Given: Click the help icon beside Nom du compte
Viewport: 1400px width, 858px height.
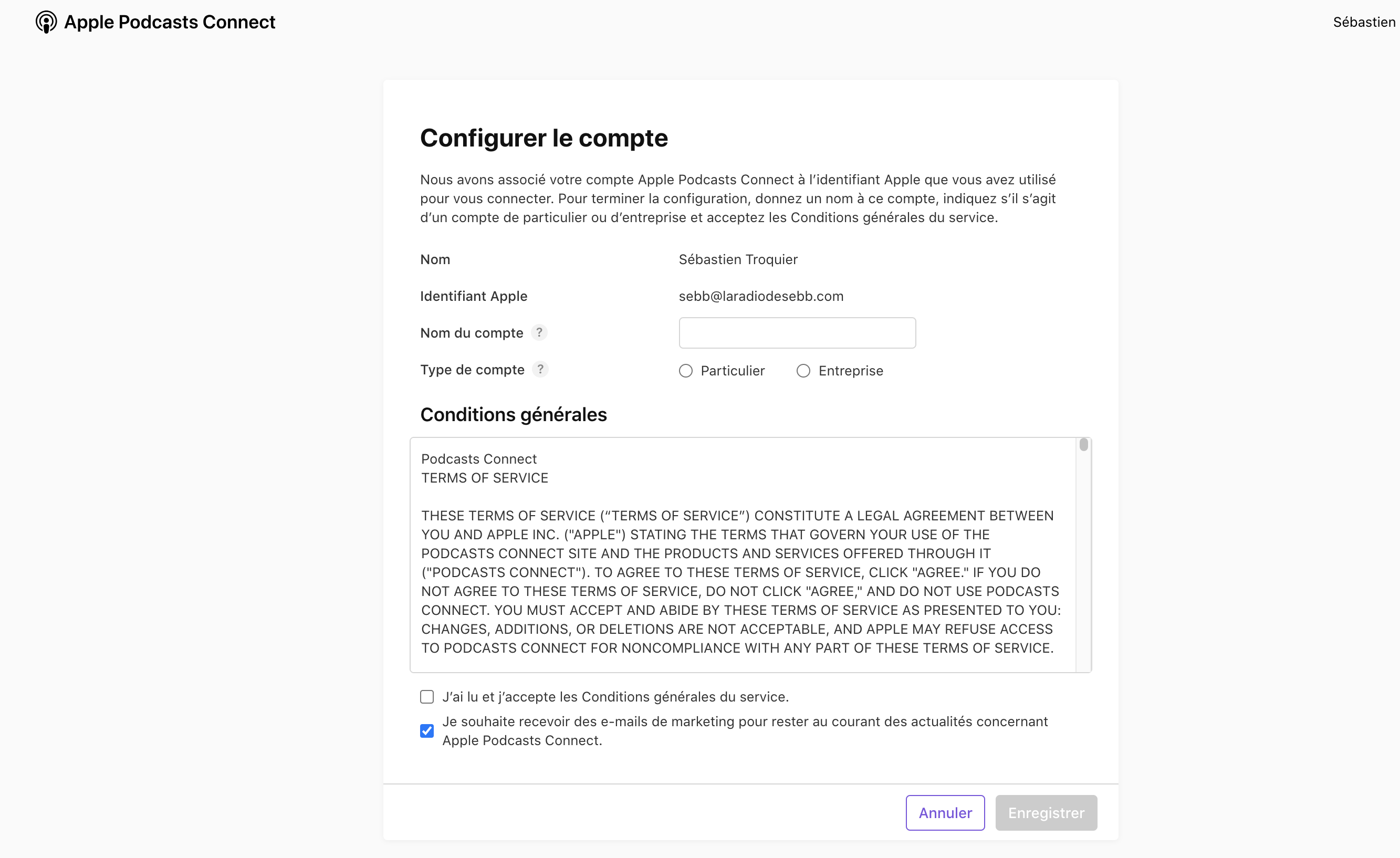Looking at the screenshot, I should coord(539,332).
